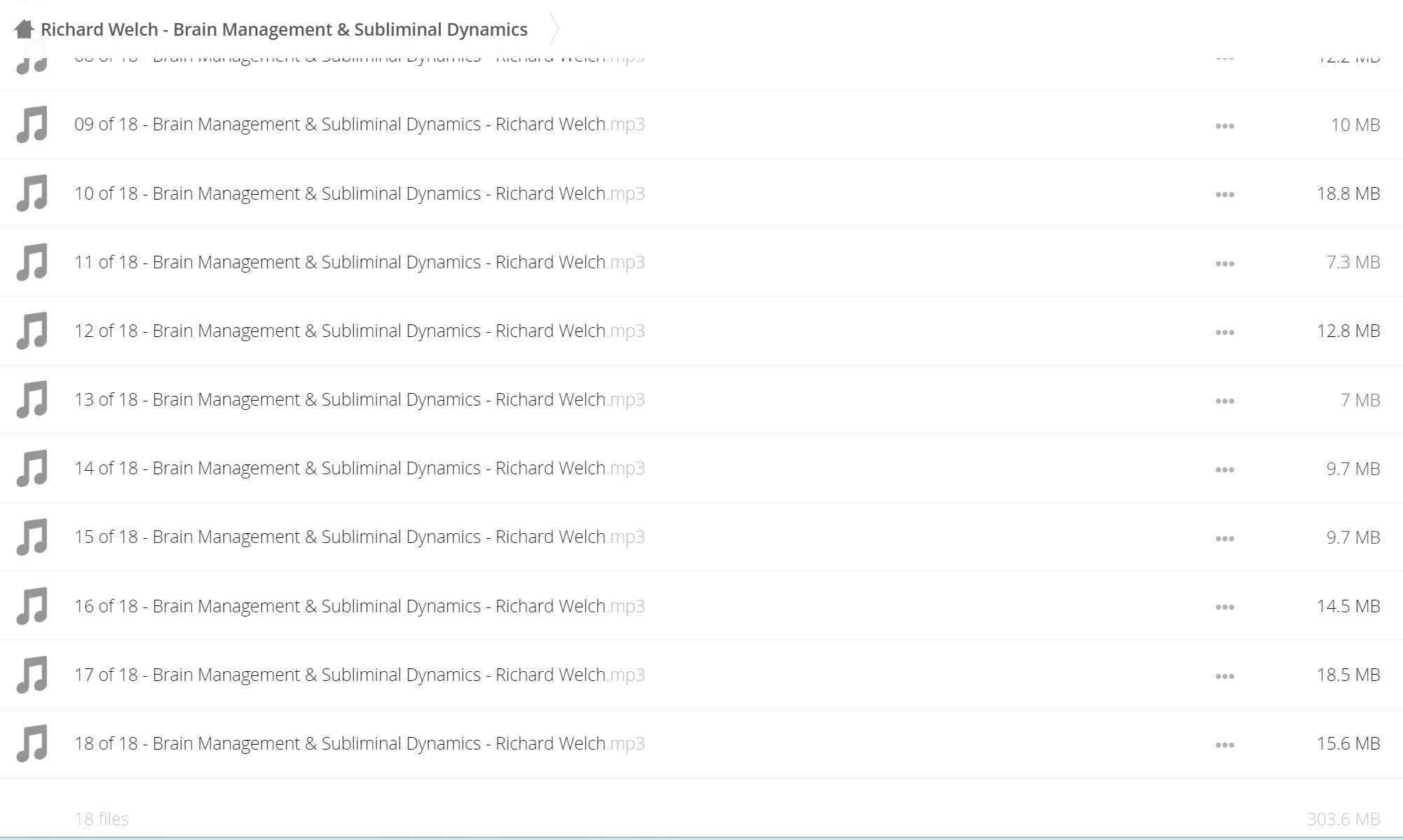Open file name 11 of 18 mp3

(x=360, y=262)
